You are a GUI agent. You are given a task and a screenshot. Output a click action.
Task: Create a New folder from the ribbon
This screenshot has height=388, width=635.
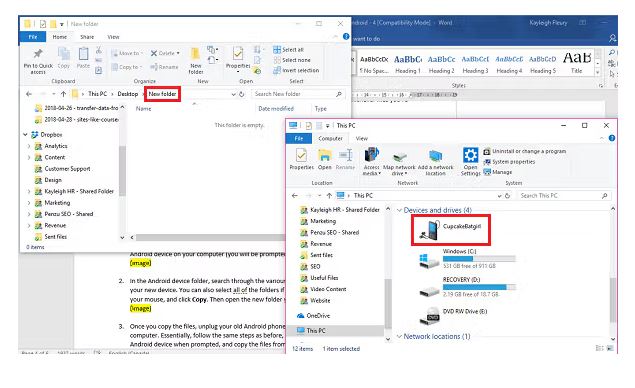click(196, 61)
